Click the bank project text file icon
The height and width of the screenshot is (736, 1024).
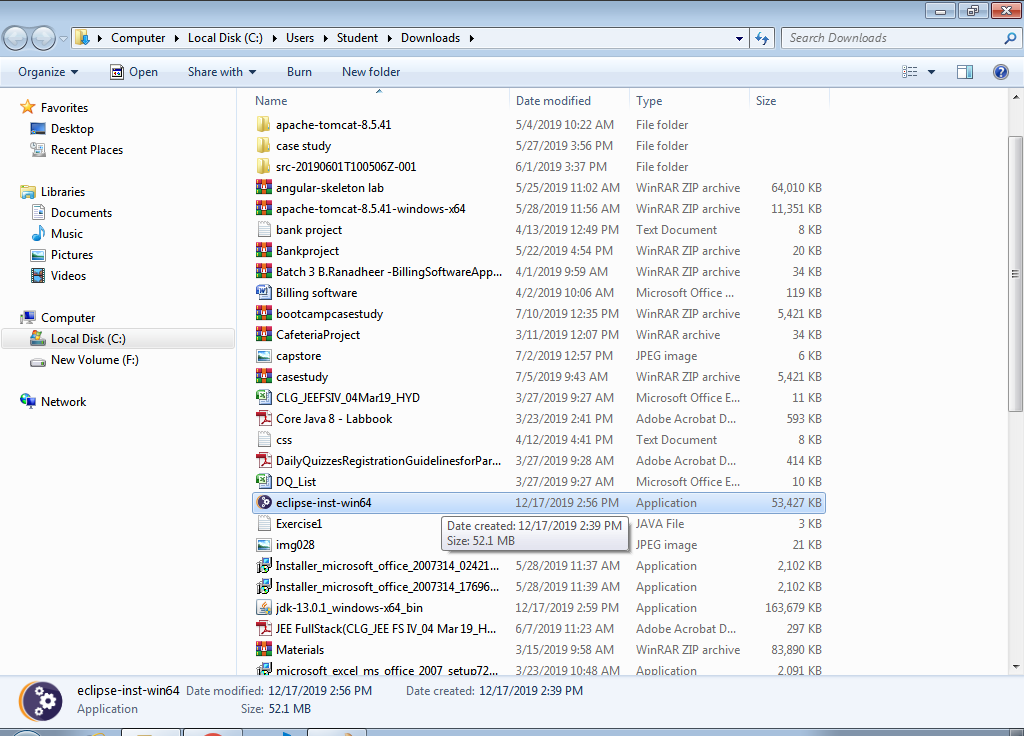tap(263, 230)
